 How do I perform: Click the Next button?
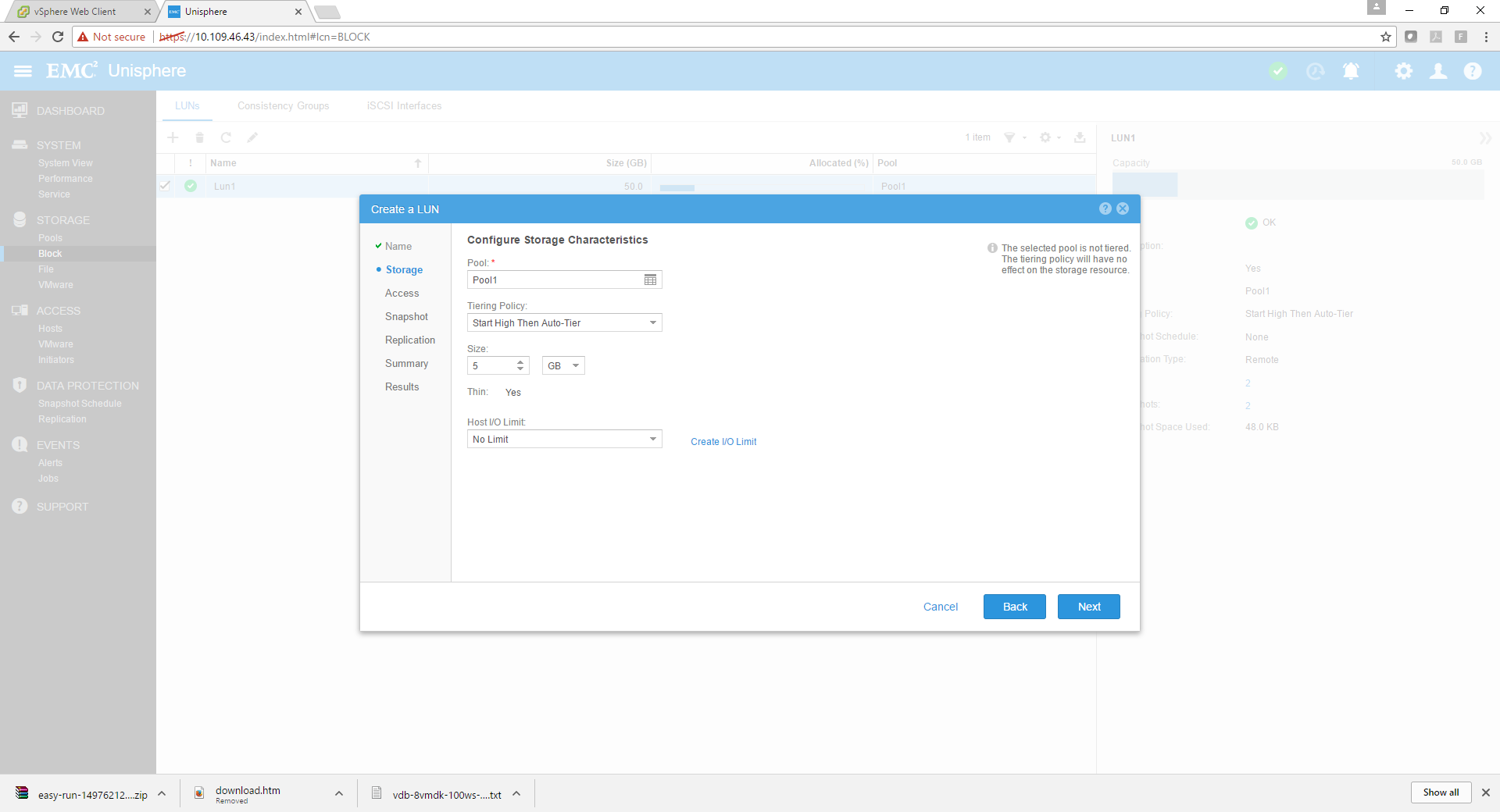pos(1088,607)
